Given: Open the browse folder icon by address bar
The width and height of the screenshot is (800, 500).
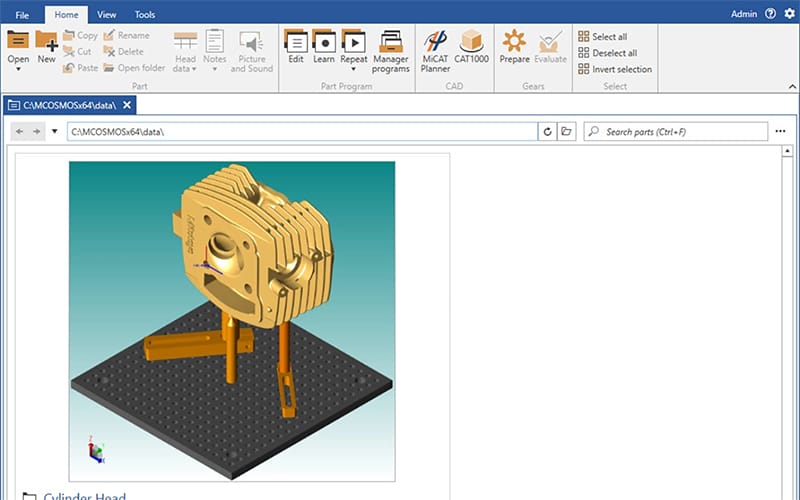Looking at the screenshot, I should 566,131.
